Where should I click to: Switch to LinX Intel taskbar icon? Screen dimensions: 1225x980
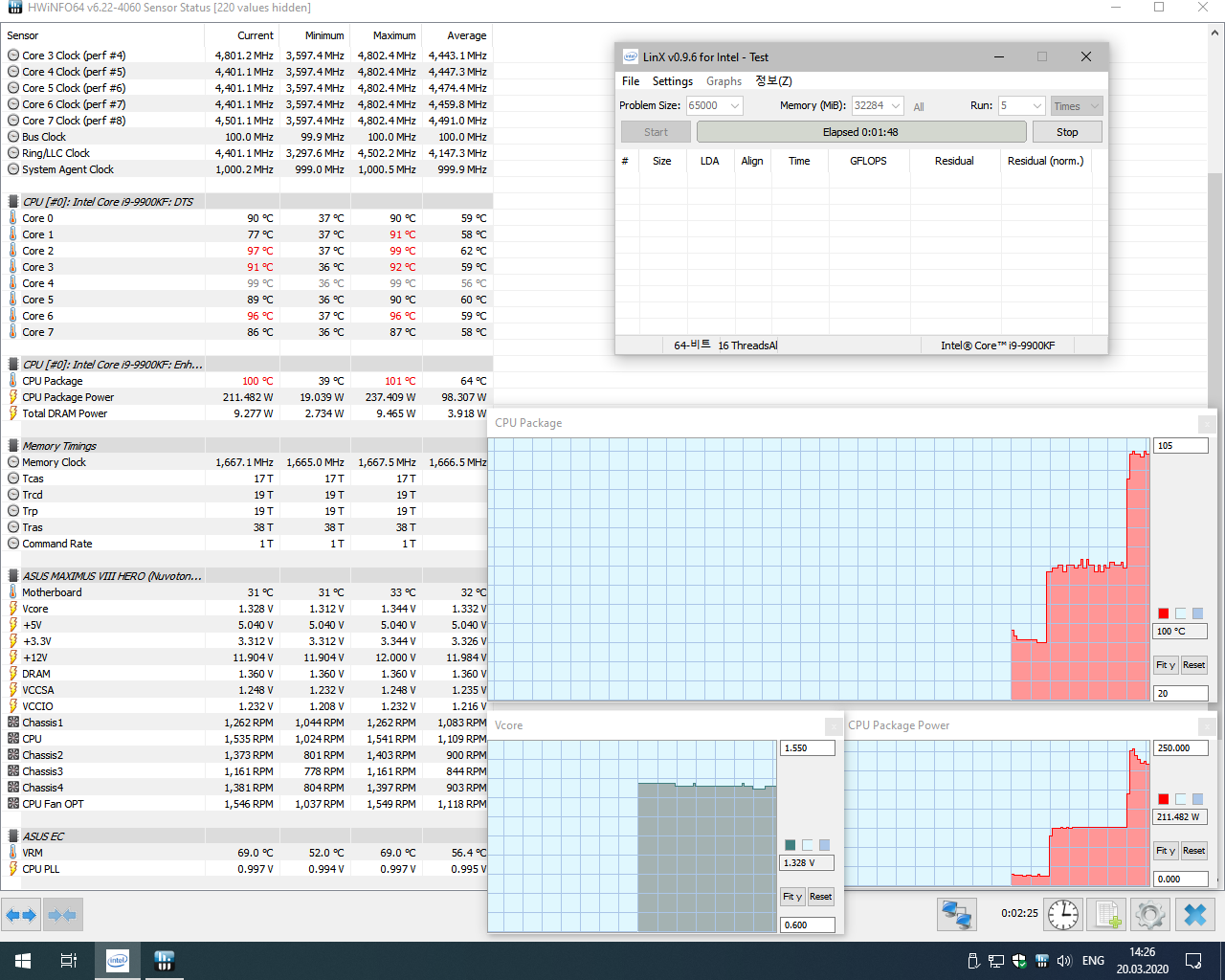(118, 961)
